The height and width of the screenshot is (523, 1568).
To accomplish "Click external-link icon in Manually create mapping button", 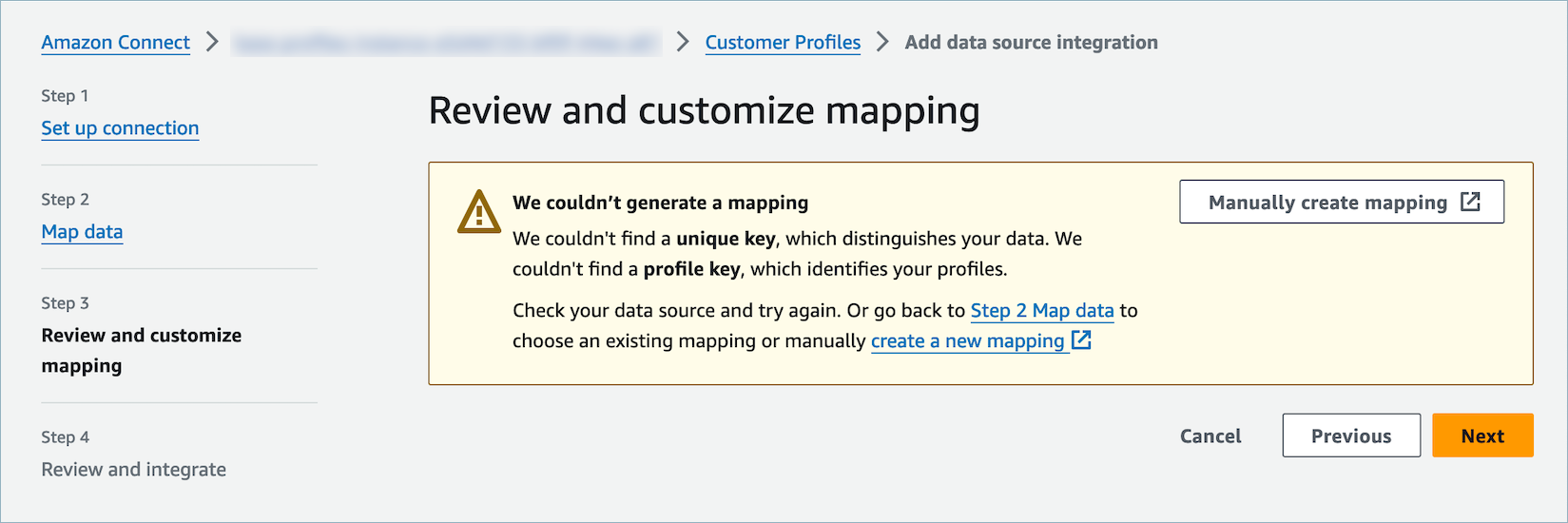I will 1470,202.
